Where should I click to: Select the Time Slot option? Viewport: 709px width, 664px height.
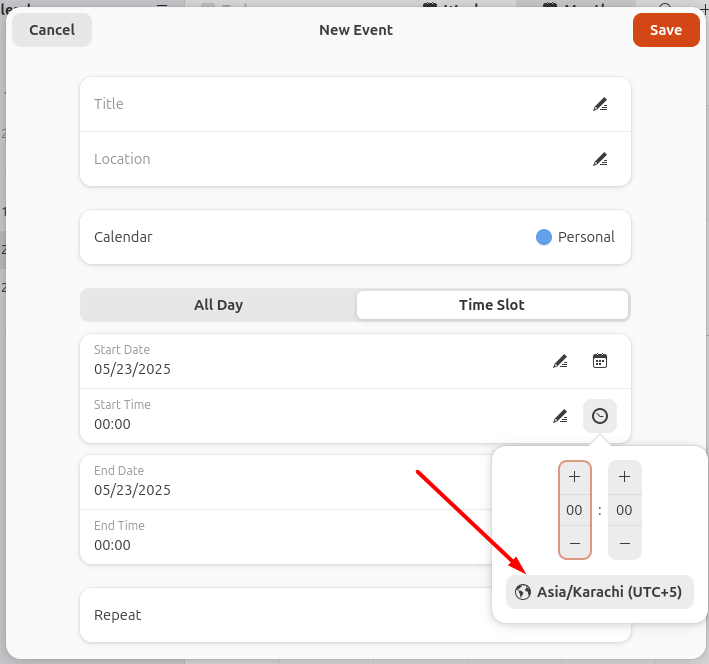click(x=492, y=305)
